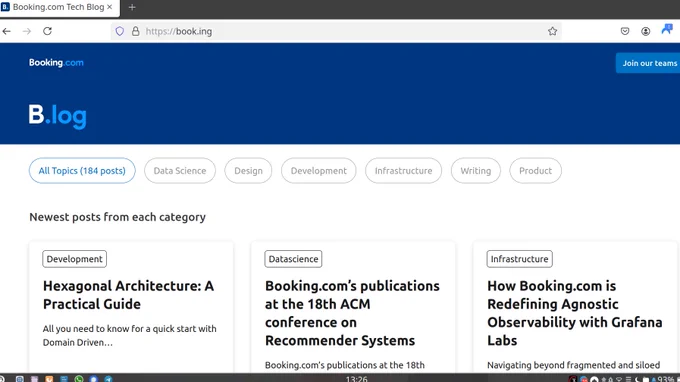Click 'Newest posts from each category' heading

118,217
